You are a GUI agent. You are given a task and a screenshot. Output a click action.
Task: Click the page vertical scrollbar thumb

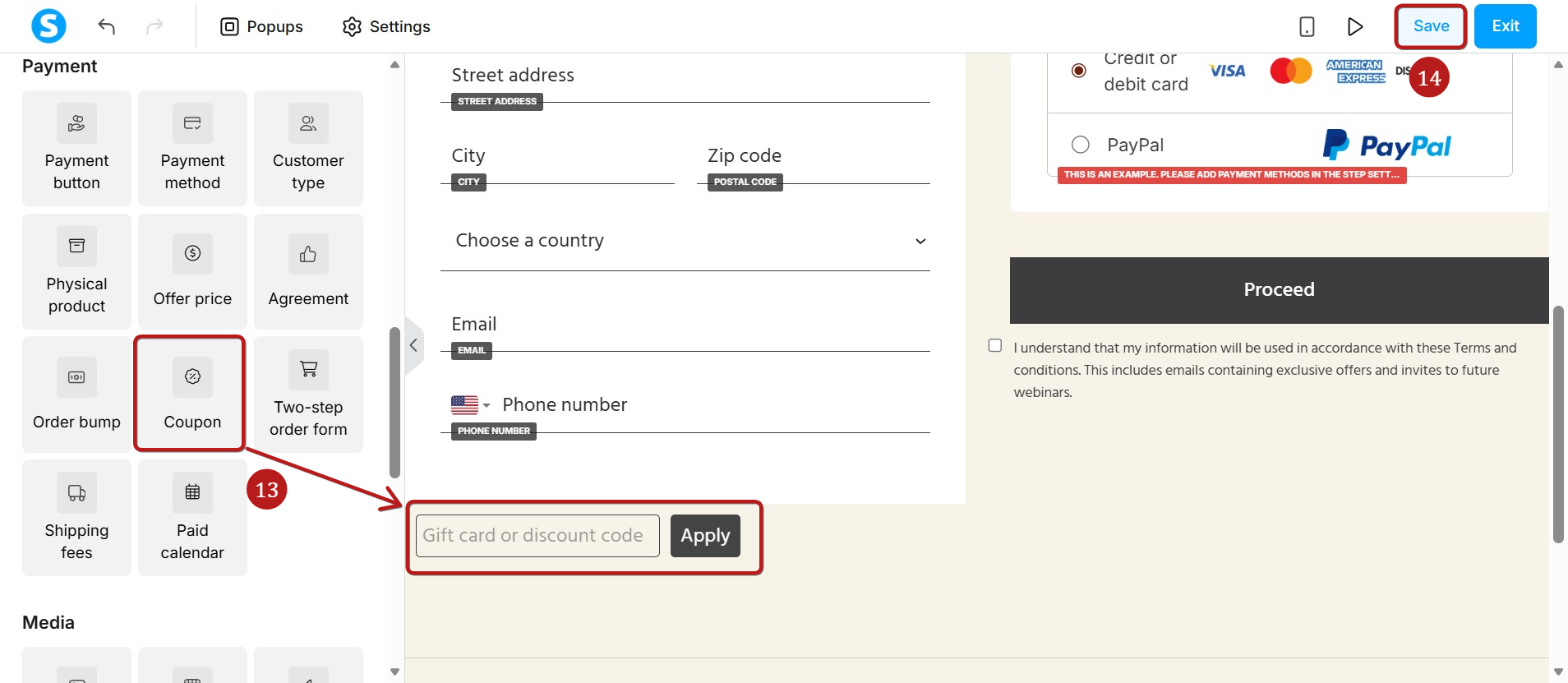point(1558,424)
